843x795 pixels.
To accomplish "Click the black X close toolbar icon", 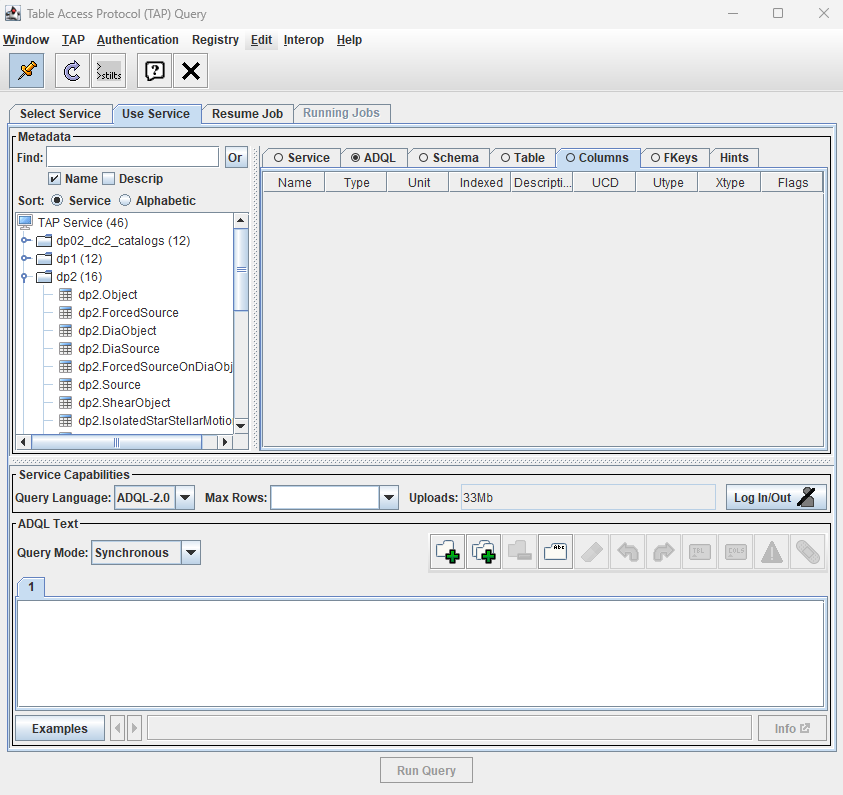I will (191, 70).
